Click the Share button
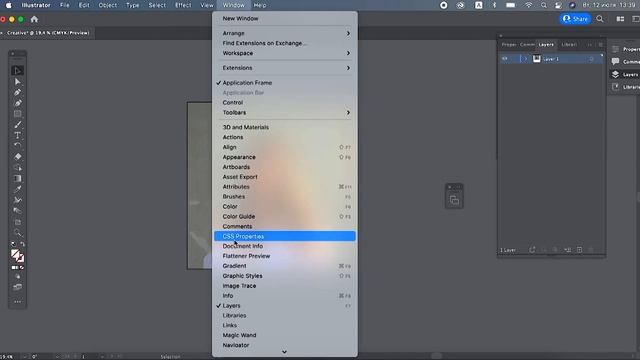640x360 pixels. coord(575,19)
